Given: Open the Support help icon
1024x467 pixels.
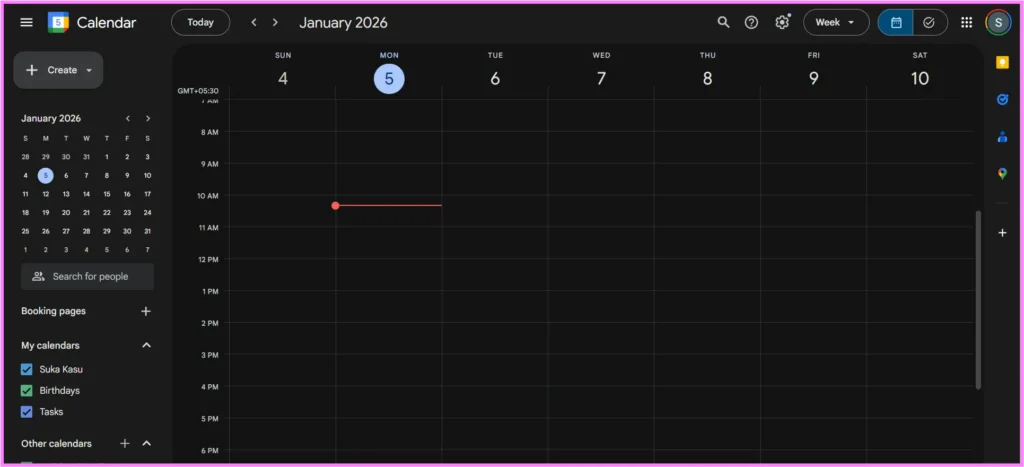Looking at the screenshot, I should pyautogui.click(x=751, y=22).
